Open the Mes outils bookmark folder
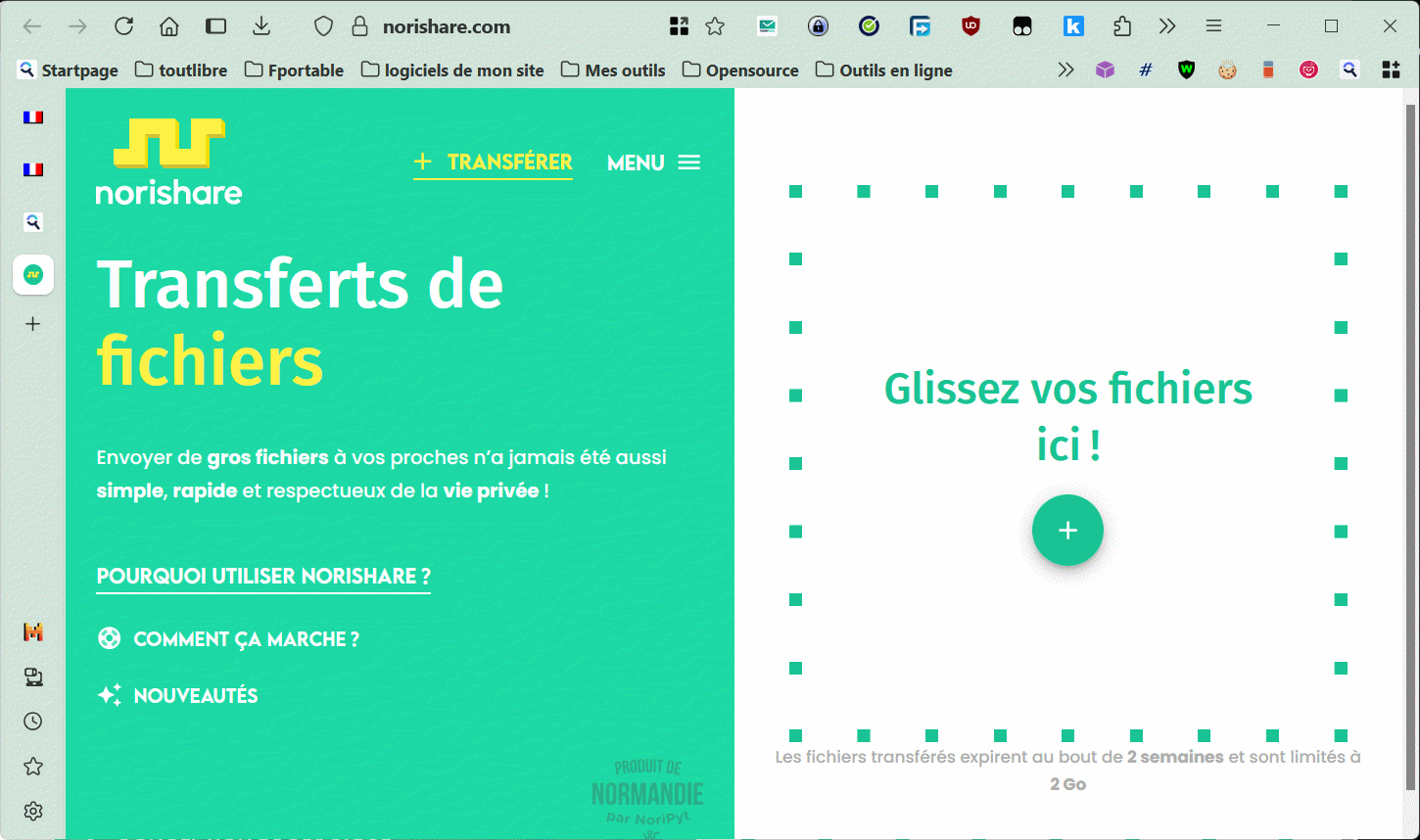Viewport: 1420px width, 840px height. pos(613,70)
